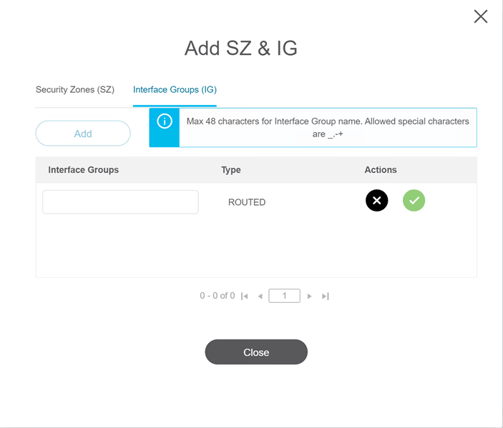The height and width of the screenshot is (428, 503).
Task: Go to previous page arrow
Action: tap(260, 296)
